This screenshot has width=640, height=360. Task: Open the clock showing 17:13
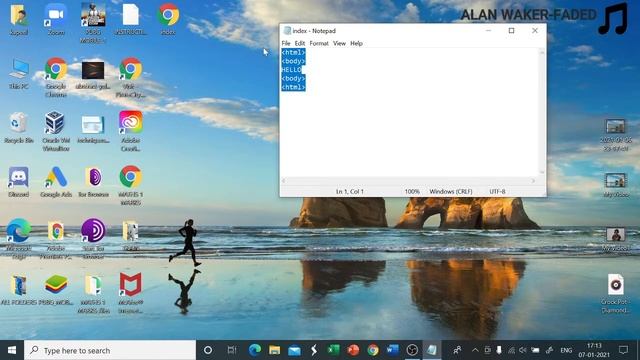594,350
